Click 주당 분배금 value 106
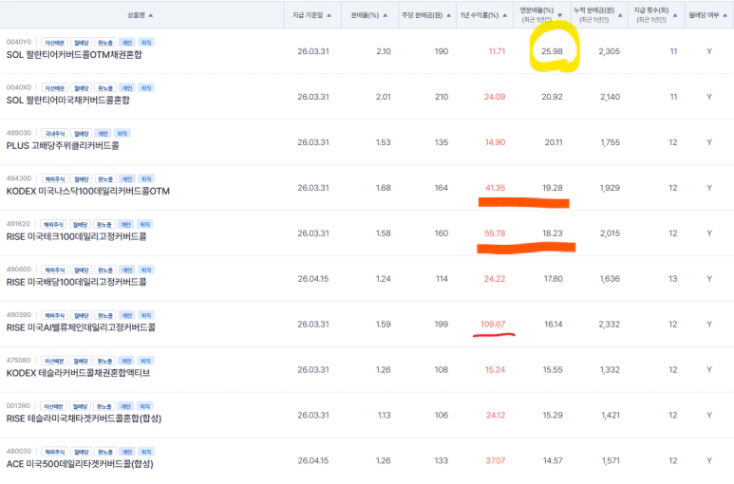This screenshot has width=734, height=484. click(441, 415)
